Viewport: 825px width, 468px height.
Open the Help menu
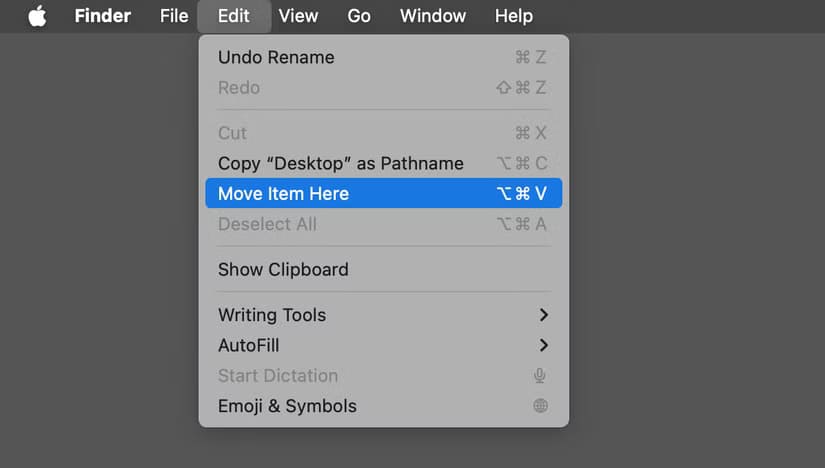[514, 16]
